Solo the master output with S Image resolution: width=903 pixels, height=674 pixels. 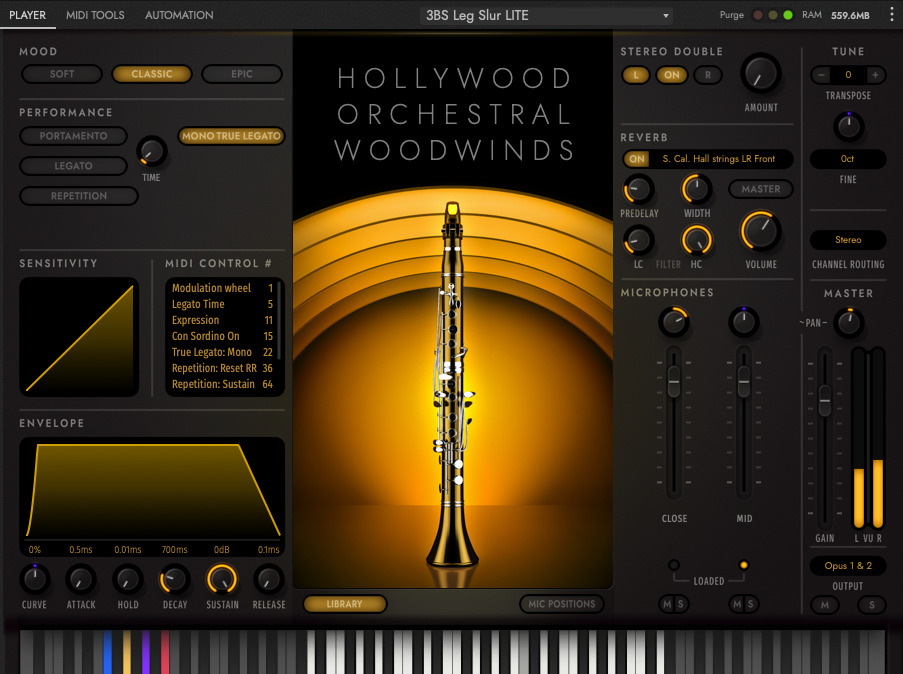point(871,604)
